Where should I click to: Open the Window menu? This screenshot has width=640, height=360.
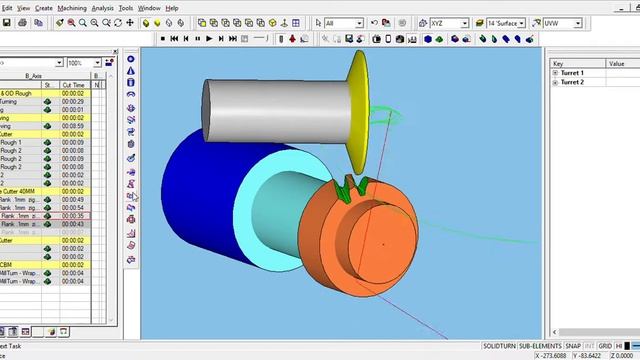[x=149, y=8]
